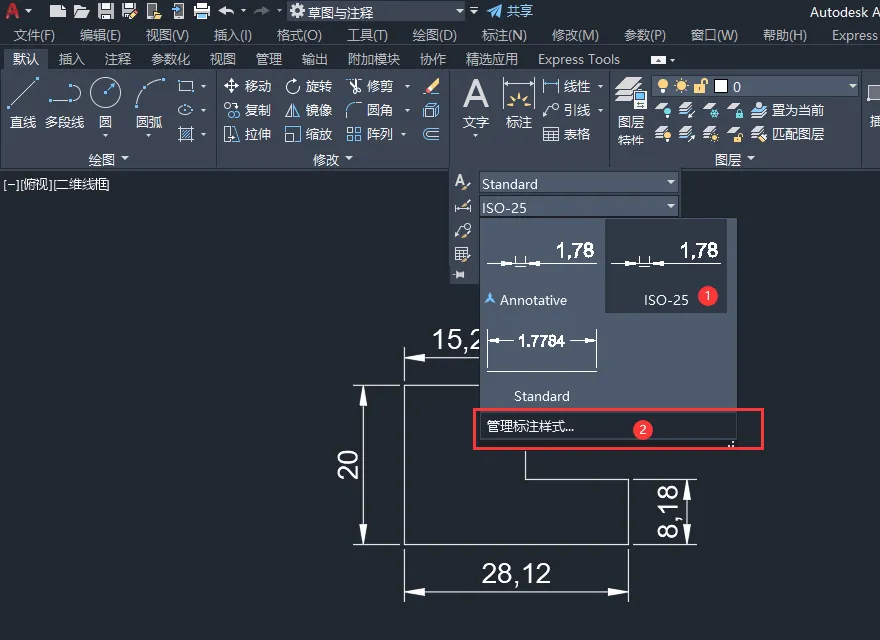Switch to the 参数化 ribbon tab

(171, 59)
